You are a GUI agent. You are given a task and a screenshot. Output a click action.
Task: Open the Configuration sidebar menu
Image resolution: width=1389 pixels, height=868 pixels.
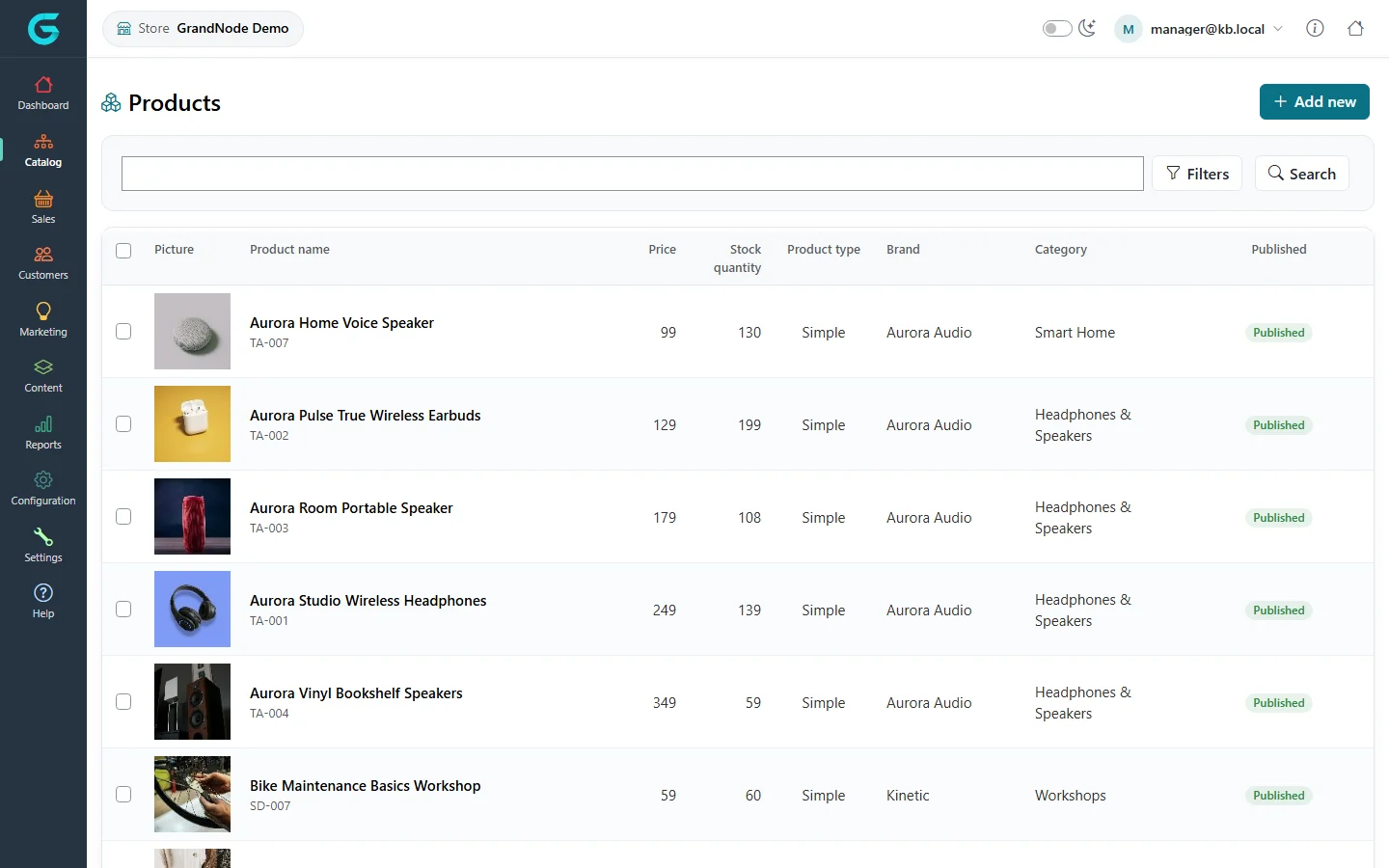[43, 489]
